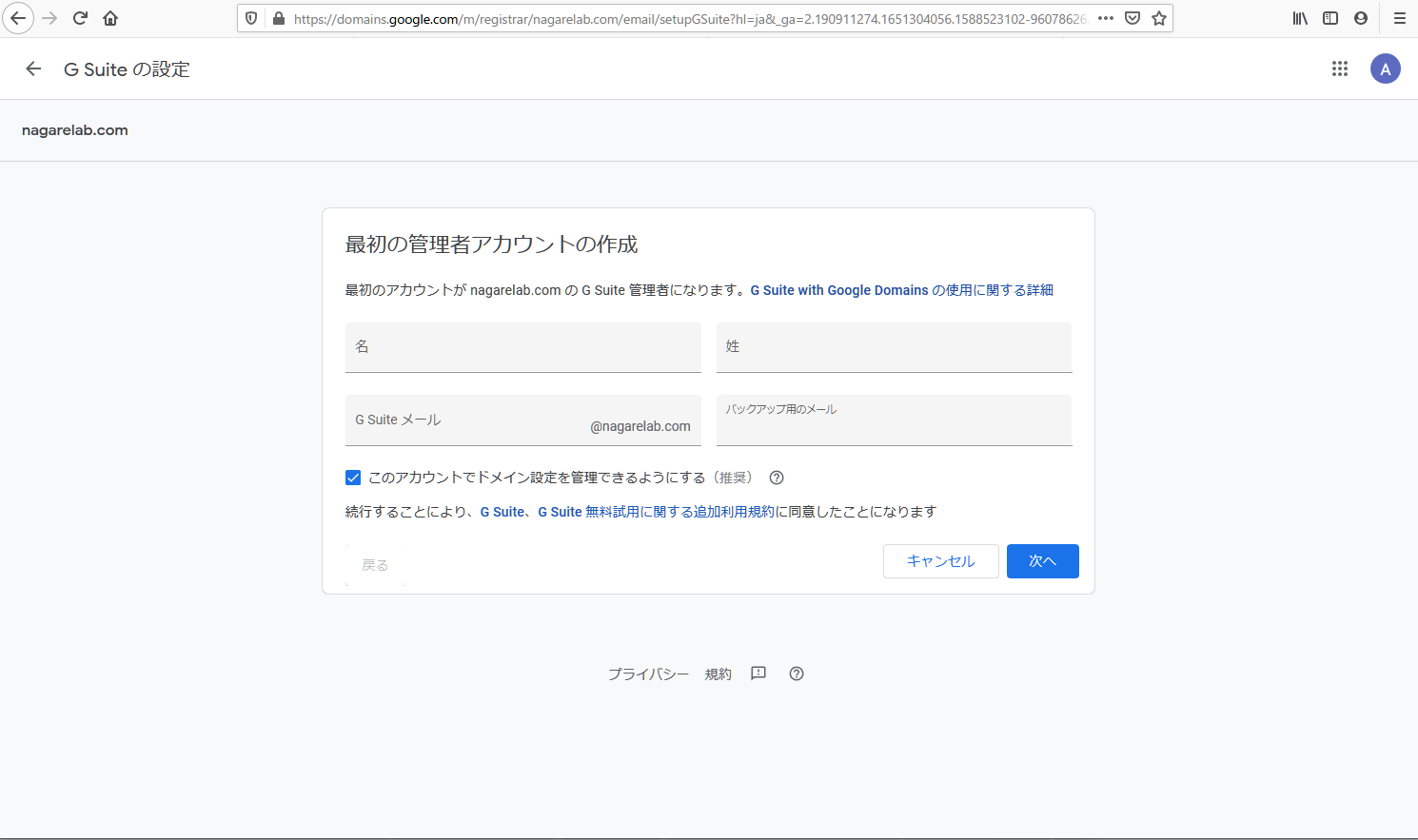View site security padlock information
The height and width of the screenshot is (840, 1418).
click(x=278, y=18)
